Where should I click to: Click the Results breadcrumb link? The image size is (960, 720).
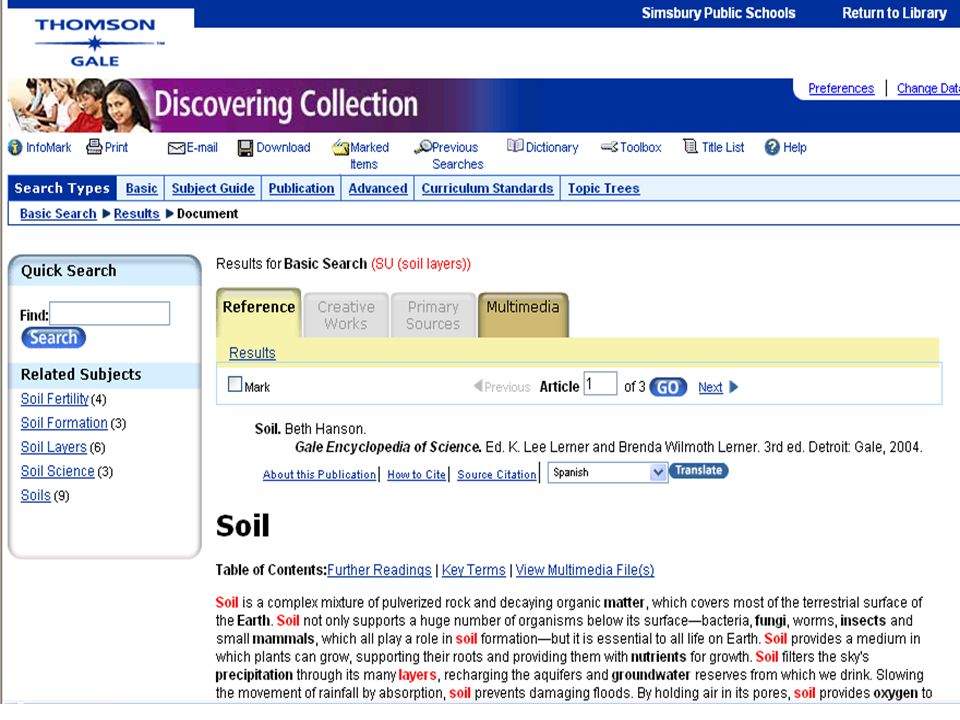137,214
